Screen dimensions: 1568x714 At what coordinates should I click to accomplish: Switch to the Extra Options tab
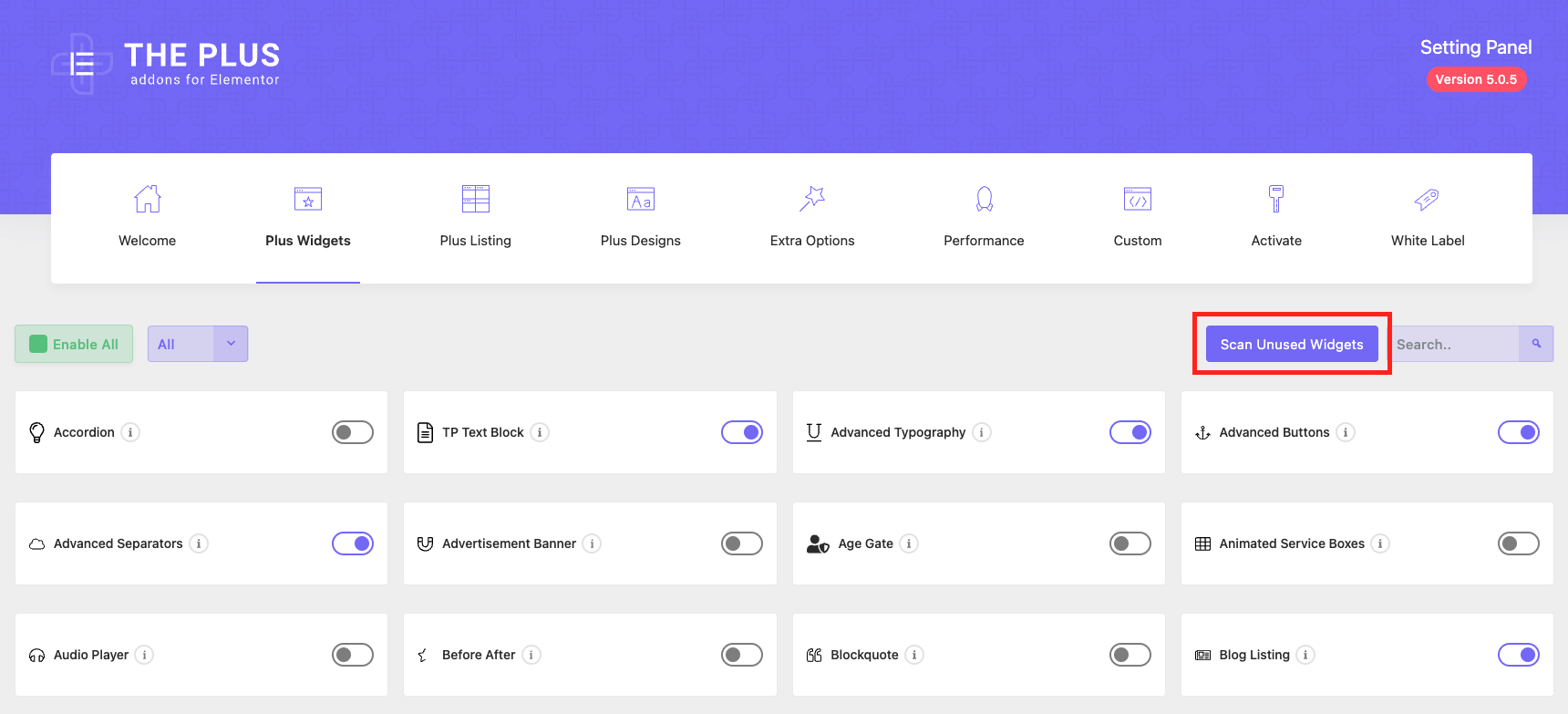click(x=812, y=219)
